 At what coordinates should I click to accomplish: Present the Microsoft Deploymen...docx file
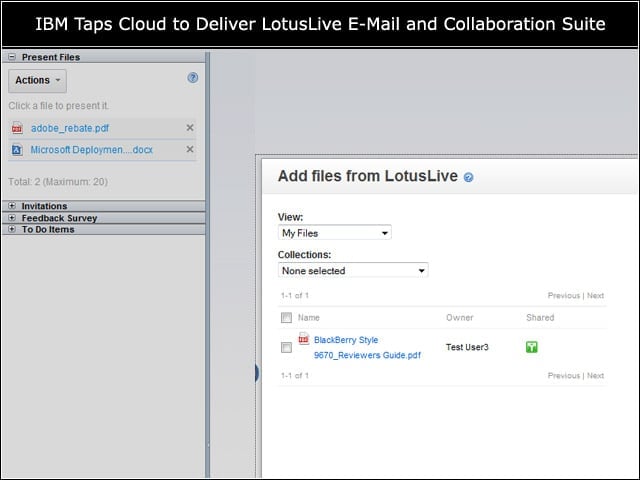click(91, 150)
